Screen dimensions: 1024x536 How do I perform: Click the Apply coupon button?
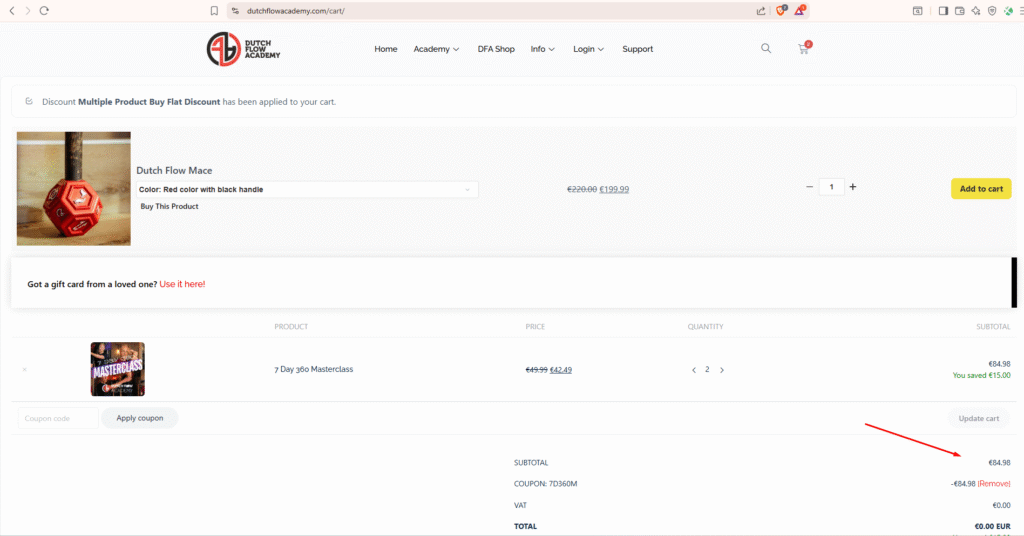tap(140, 418)
